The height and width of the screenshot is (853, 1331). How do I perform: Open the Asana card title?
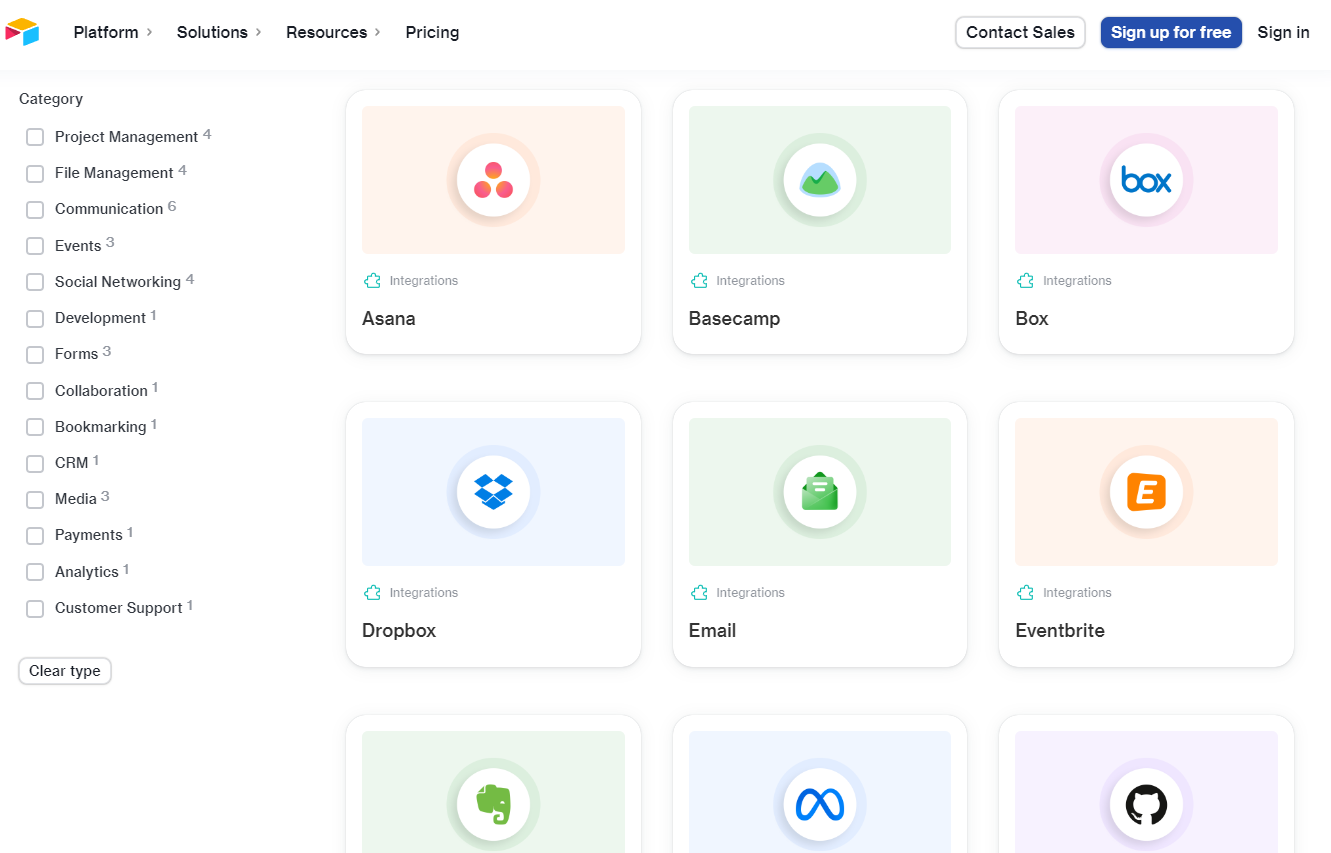pyautogui.click(x=389, y=319)
